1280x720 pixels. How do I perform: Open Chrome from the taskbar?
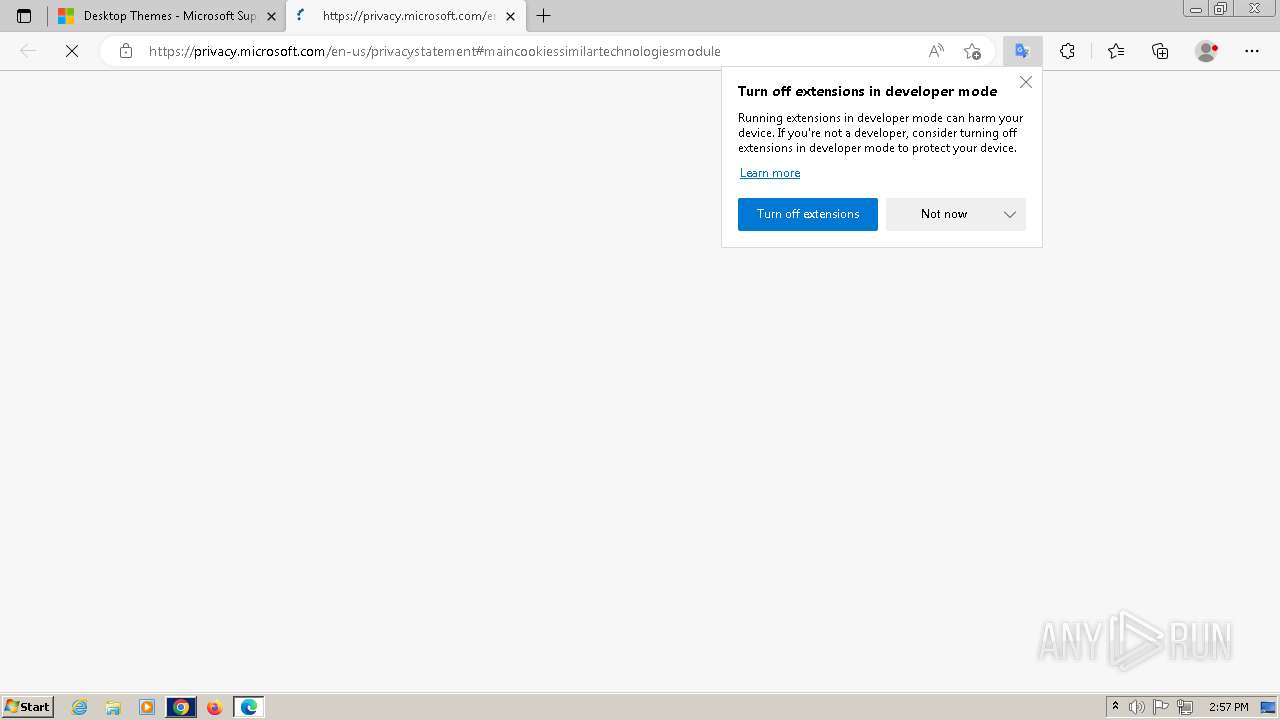click(x=181, y=707)
